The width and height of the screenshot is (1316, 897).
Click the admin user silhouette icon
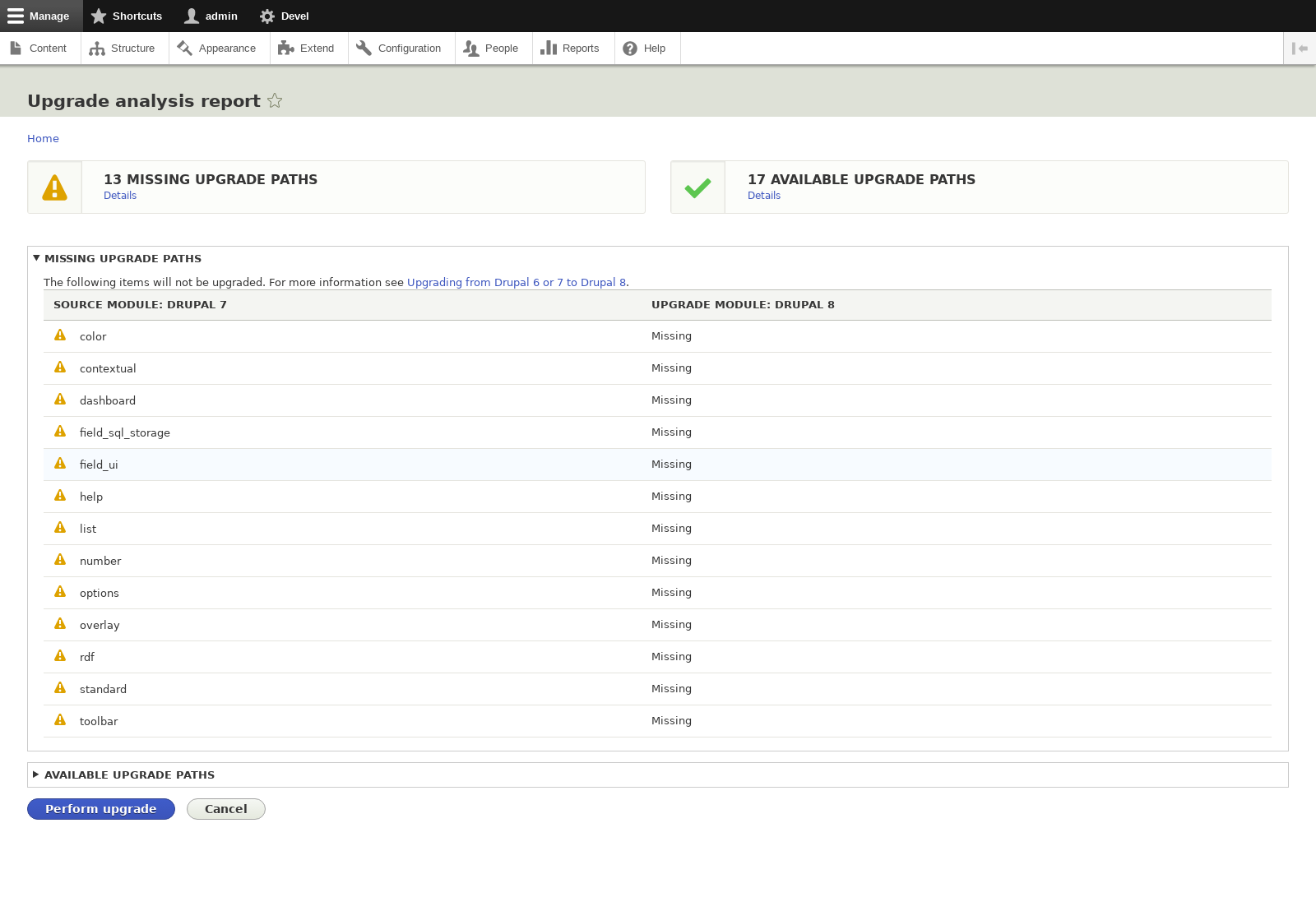pyautogui.click(x=192, y=16)
